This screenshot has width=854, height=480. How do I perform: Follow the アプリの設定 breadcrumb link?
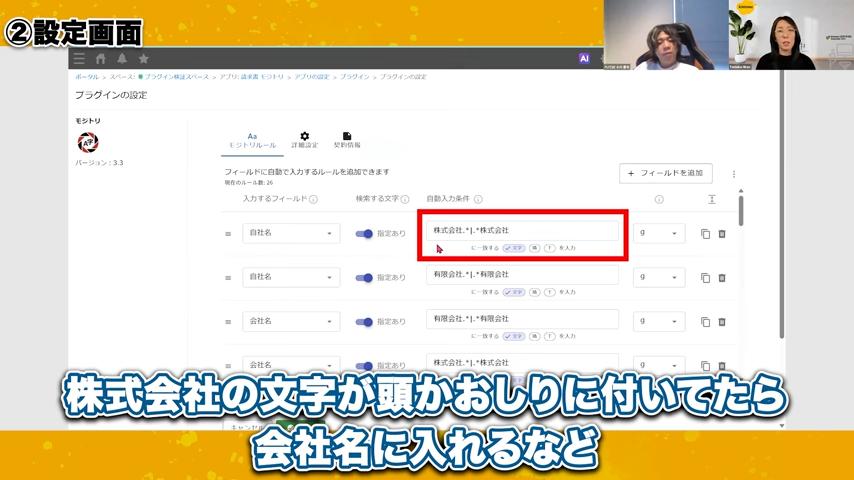312,77
